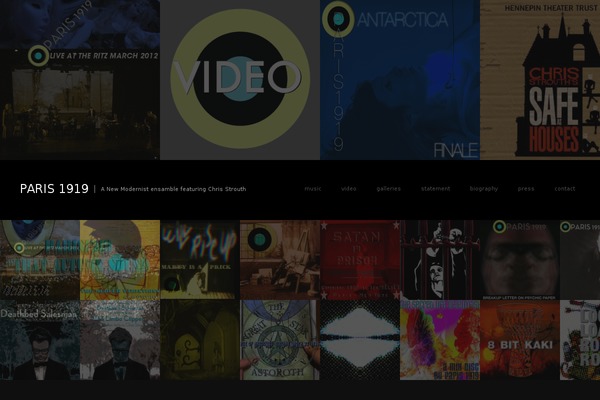
Task: Select the Satan in Prison album cover
Action: click(x=360, y=260)
